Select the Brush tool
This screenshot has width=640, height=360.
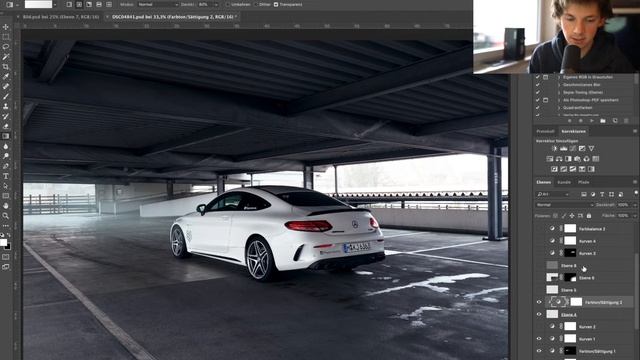click(6, 96)
